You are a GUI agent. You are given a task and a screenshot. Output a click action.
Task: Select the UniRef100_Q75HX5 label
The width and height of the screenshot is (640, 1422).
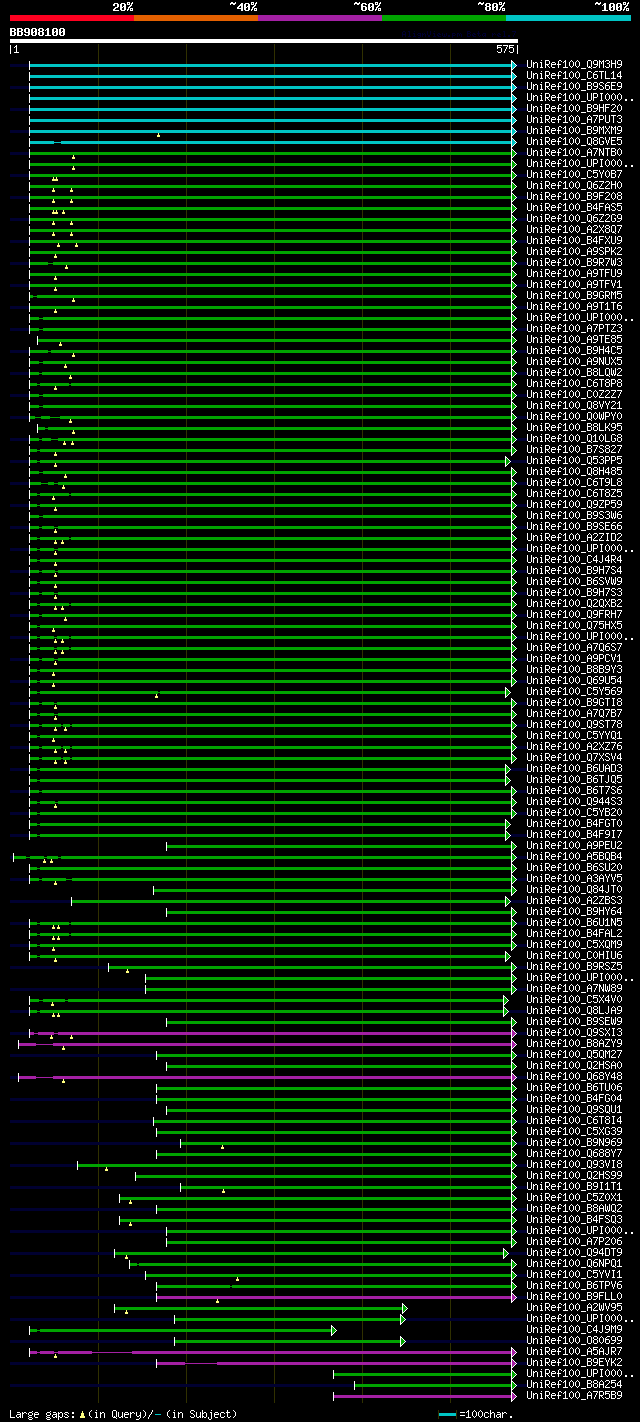575,626
